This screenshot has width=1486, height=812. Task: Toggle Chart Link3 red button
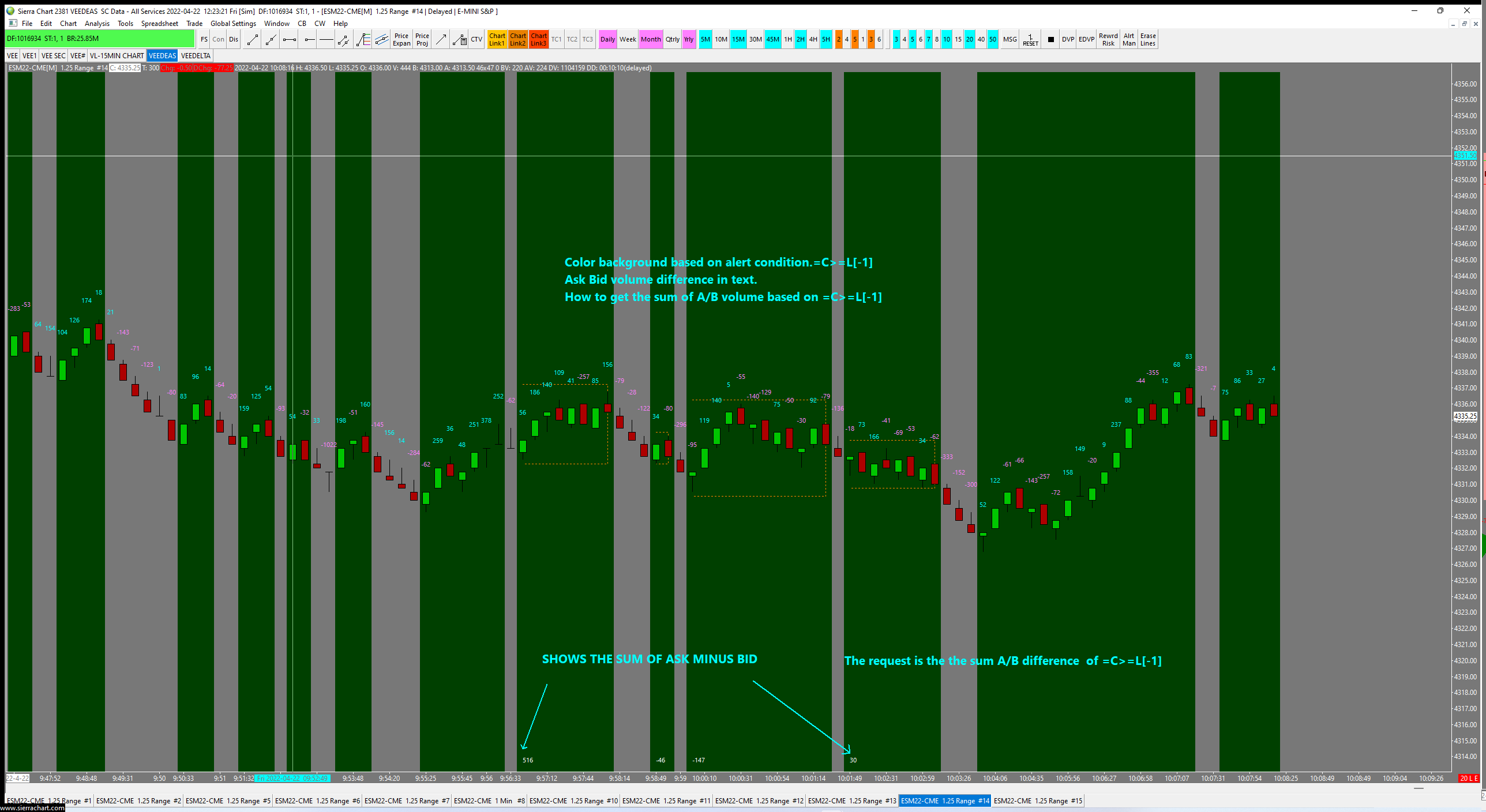pyautogui.click(x=538, y=39)
